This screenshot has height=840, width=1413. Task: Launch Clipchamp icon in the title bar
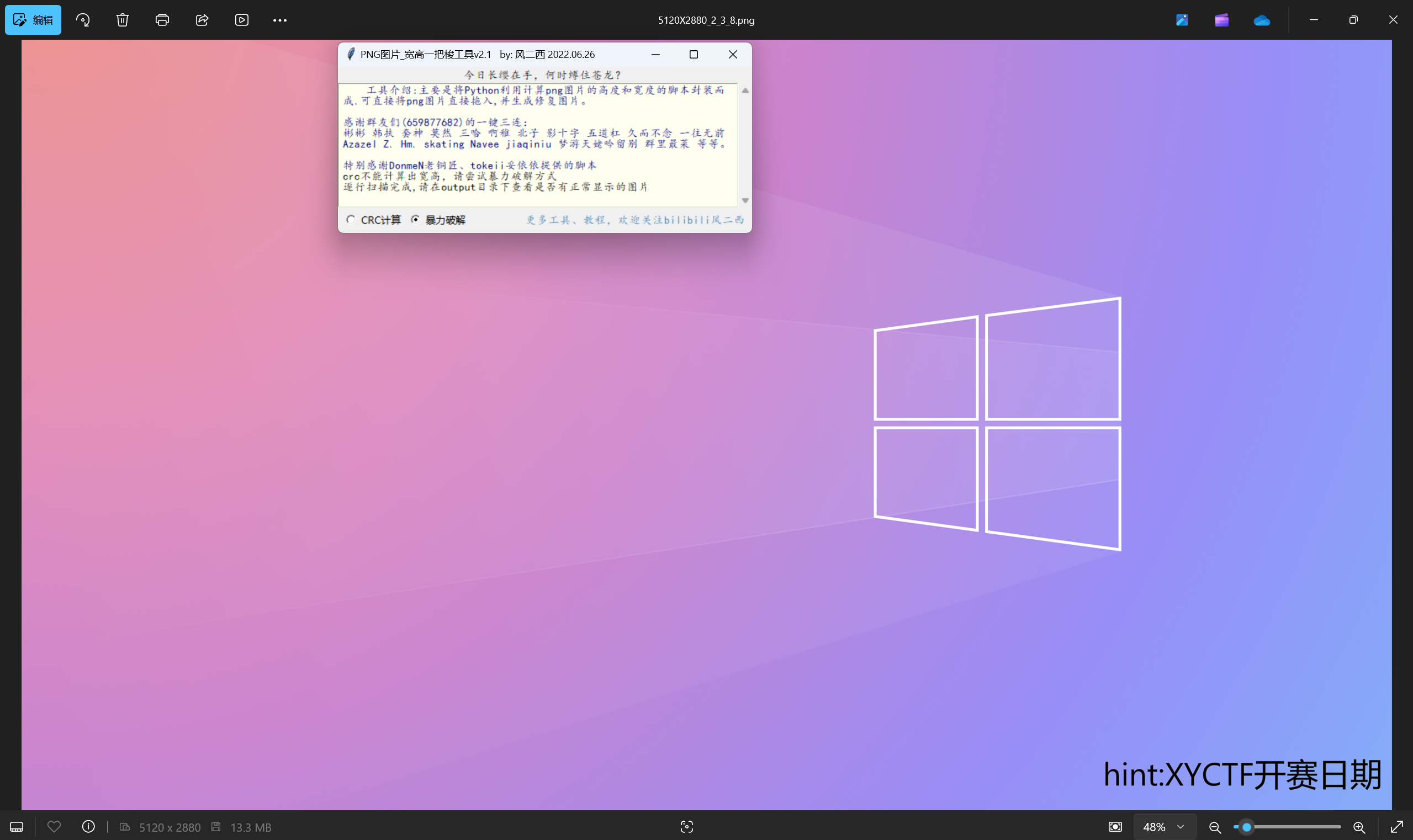click(1221, 20)
